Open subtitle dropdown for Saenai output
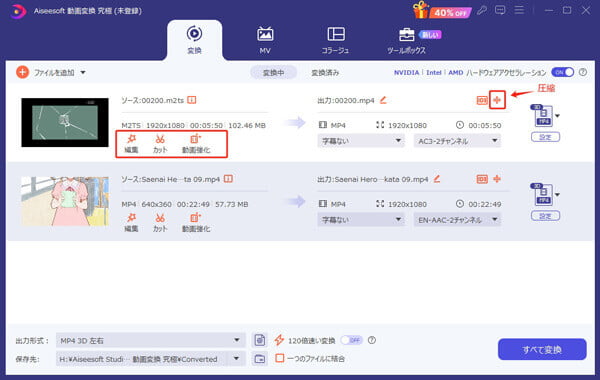This screenshot has height=380, width=600. [361, 220]
